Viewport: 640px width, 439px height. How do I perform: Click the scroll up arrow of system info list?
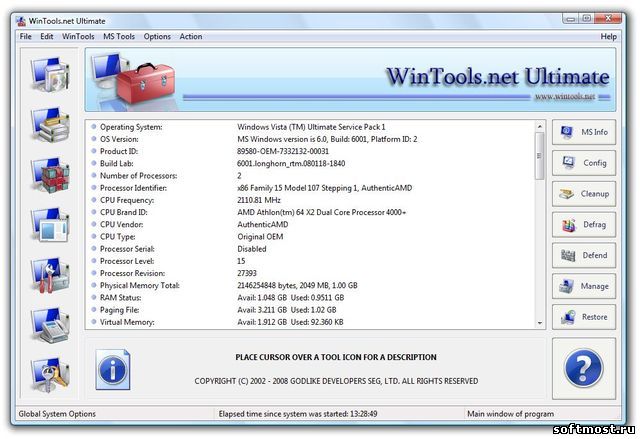coord(540,126)
